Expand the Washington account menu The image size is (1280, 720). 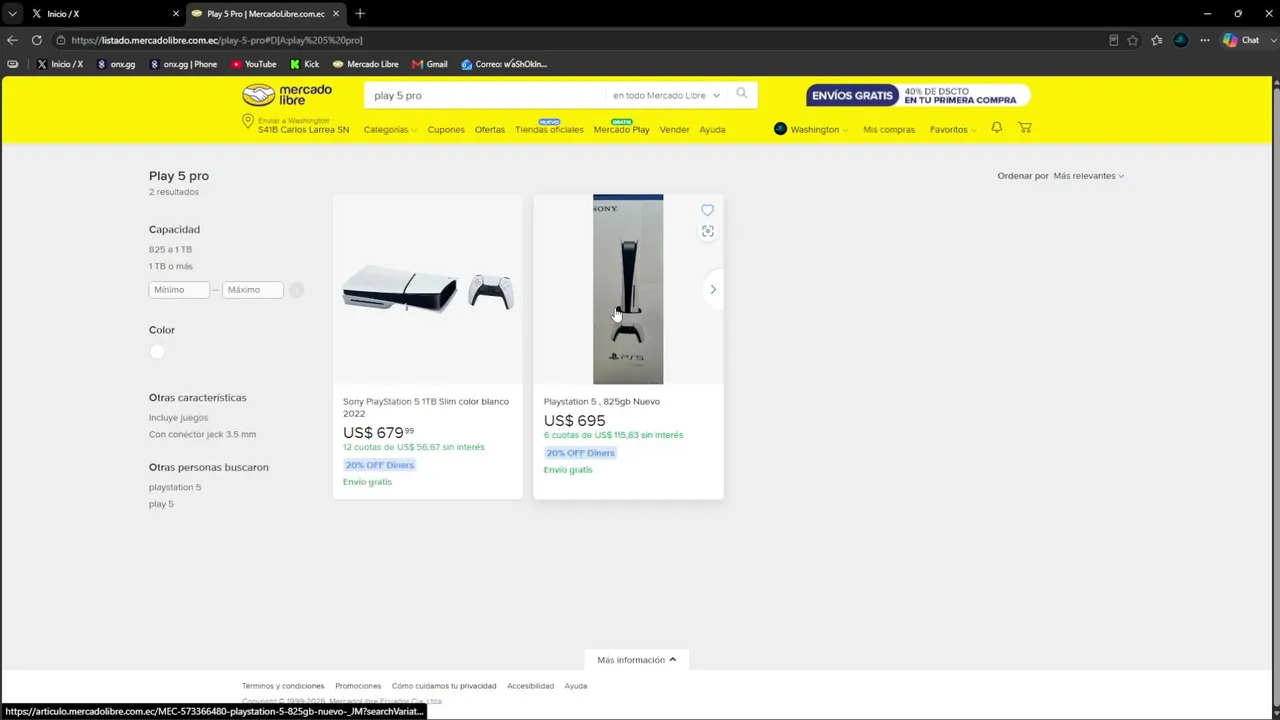[819, 130]
